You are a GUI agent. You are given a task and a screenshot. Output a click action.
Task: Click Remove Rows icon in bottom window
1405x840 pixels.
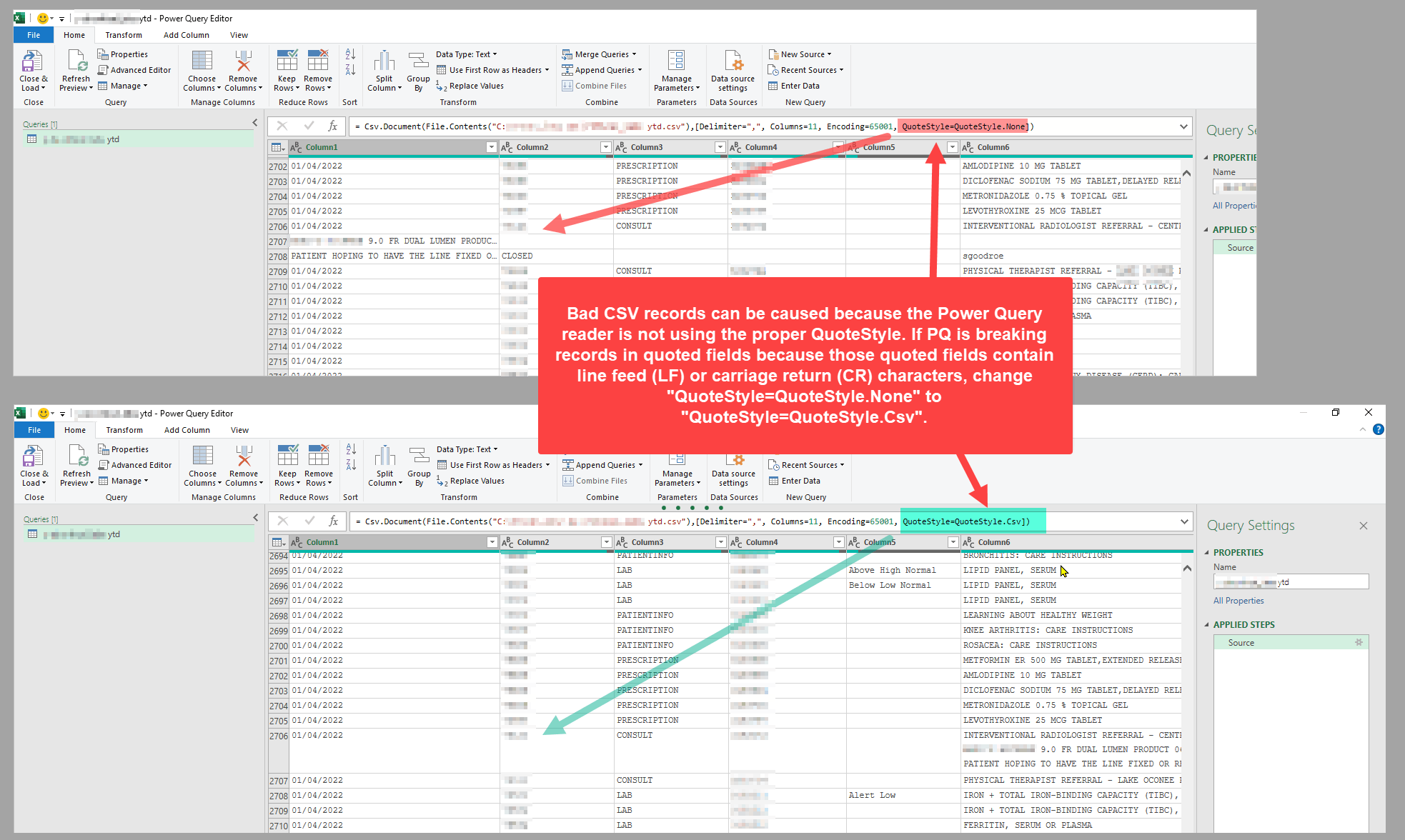(319, 456)
